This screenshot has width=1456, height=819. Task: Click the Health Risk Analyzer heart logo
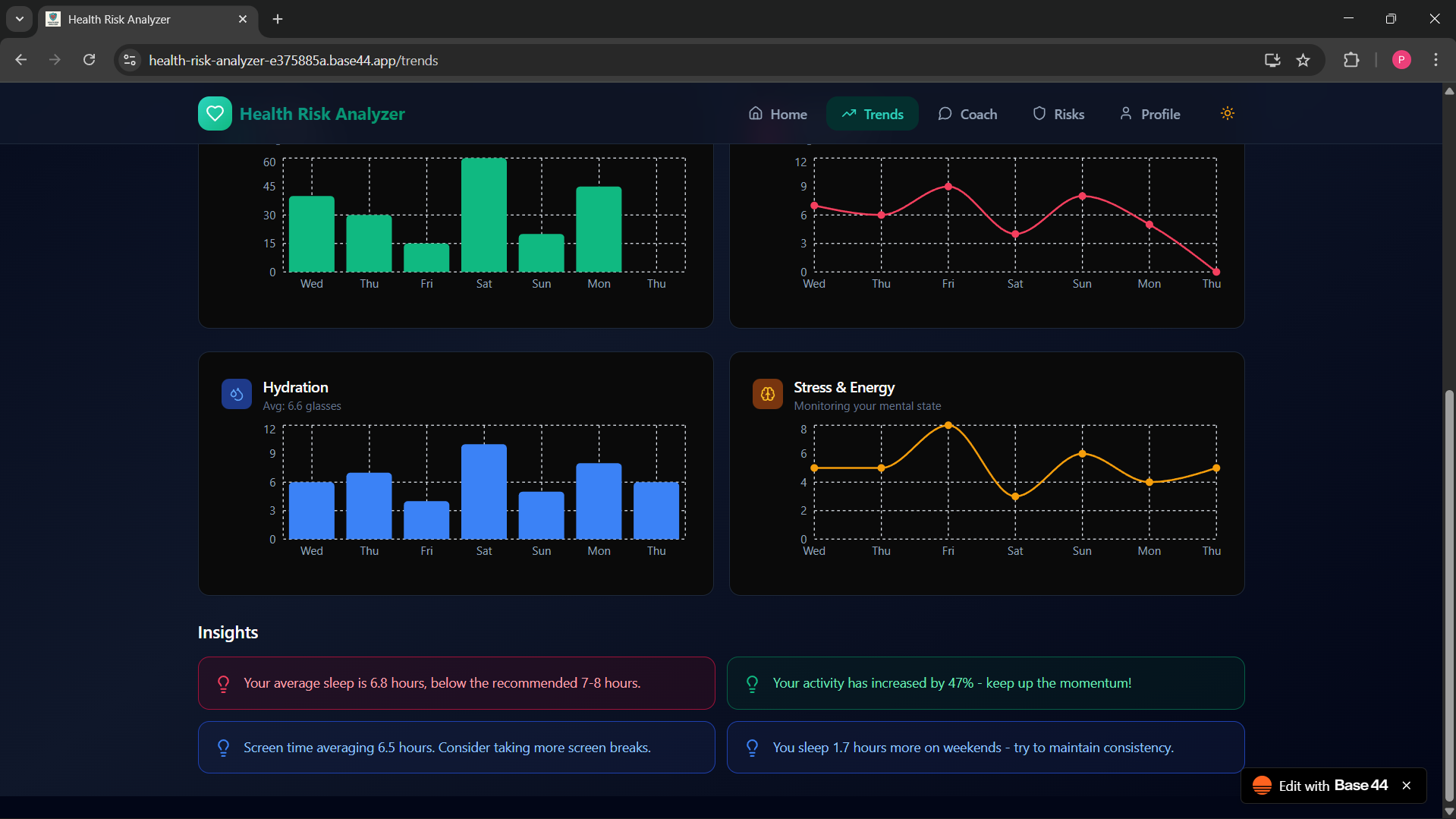pyautogui.click(x=215, y=114)
